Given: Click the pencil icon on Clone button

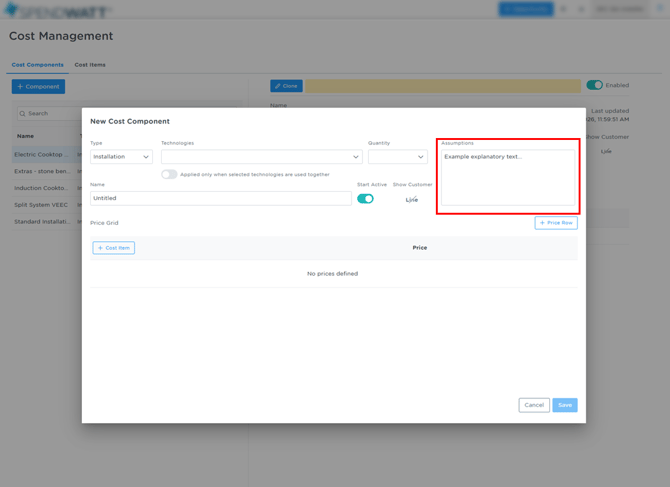Looking at the screenshot, I should [277, 87].
